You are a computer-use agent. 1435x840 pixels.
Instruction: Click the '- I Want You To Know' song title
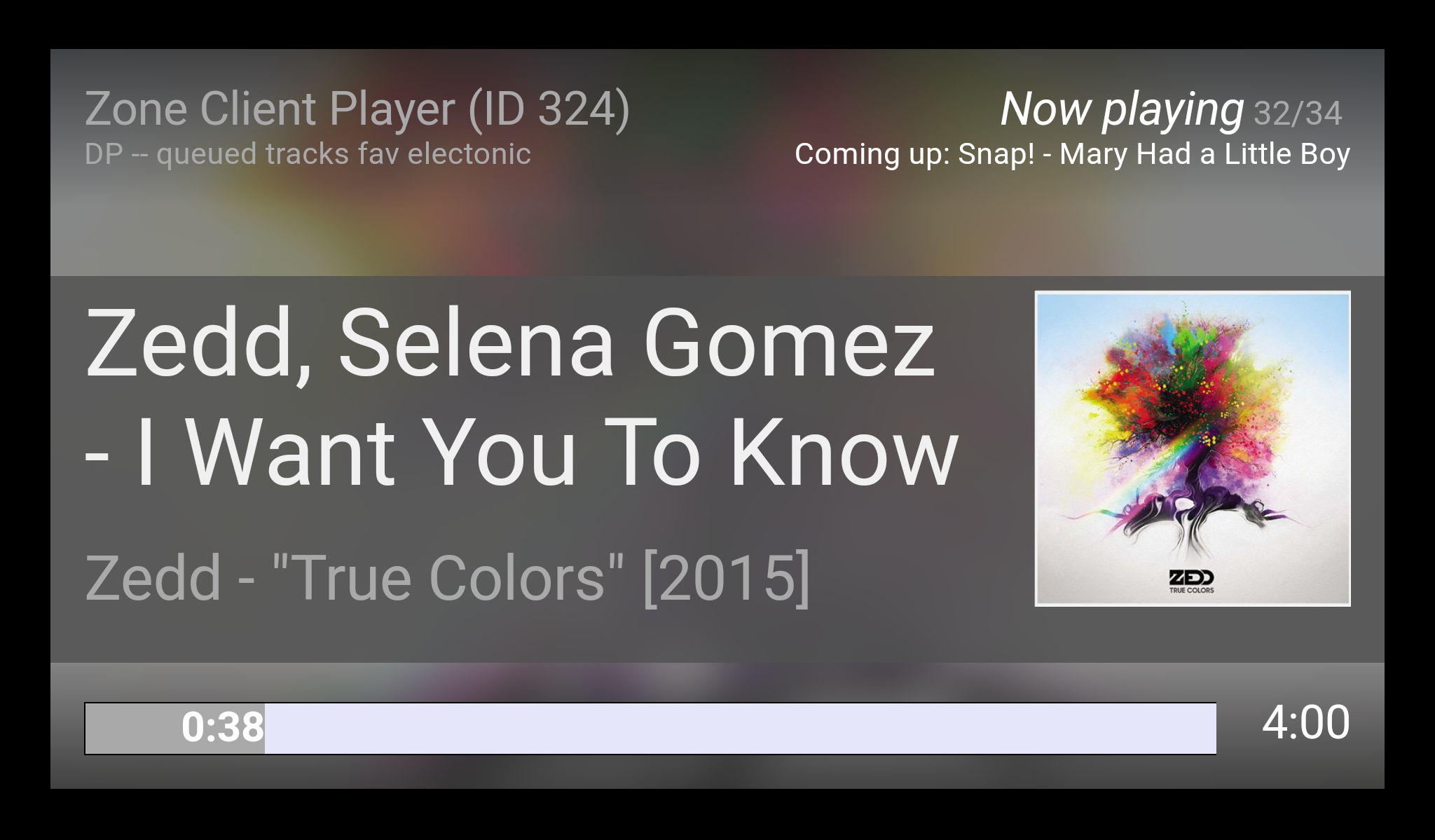pos(521,452)
